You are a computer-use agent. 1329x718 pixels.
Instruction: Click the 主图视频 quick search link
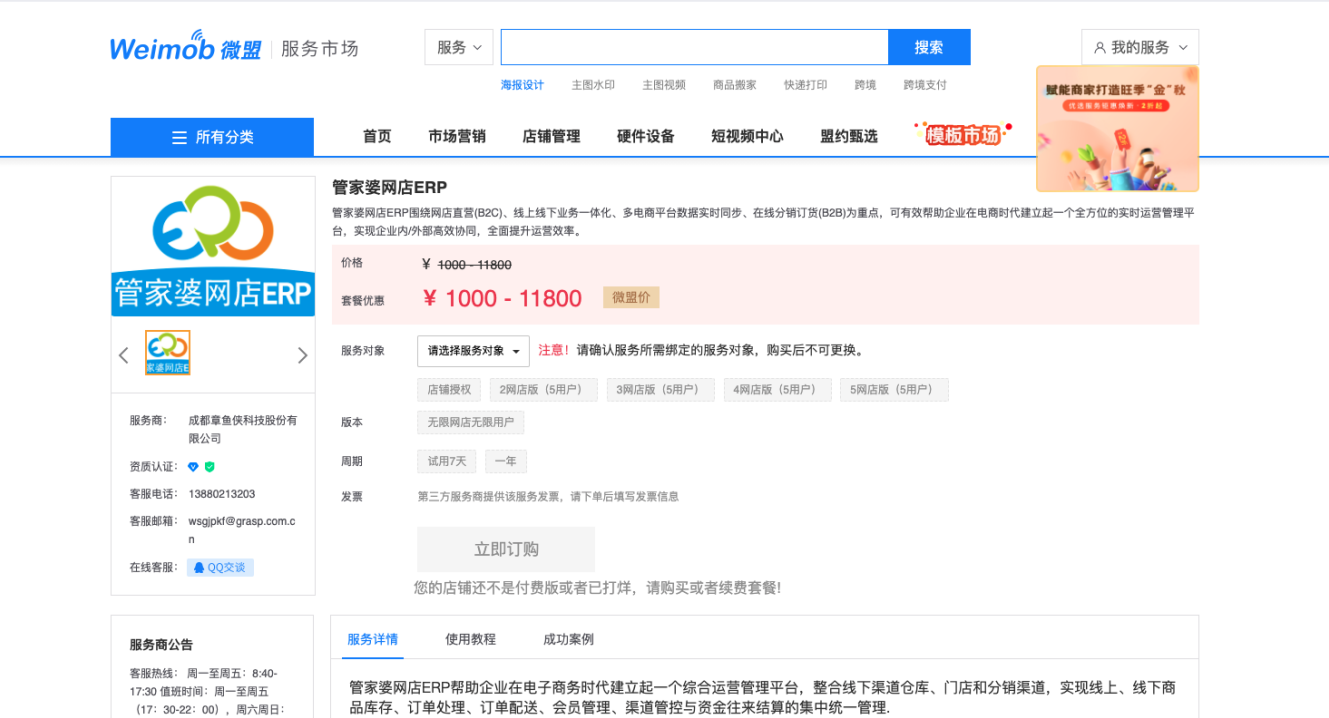tap(664, 85)
